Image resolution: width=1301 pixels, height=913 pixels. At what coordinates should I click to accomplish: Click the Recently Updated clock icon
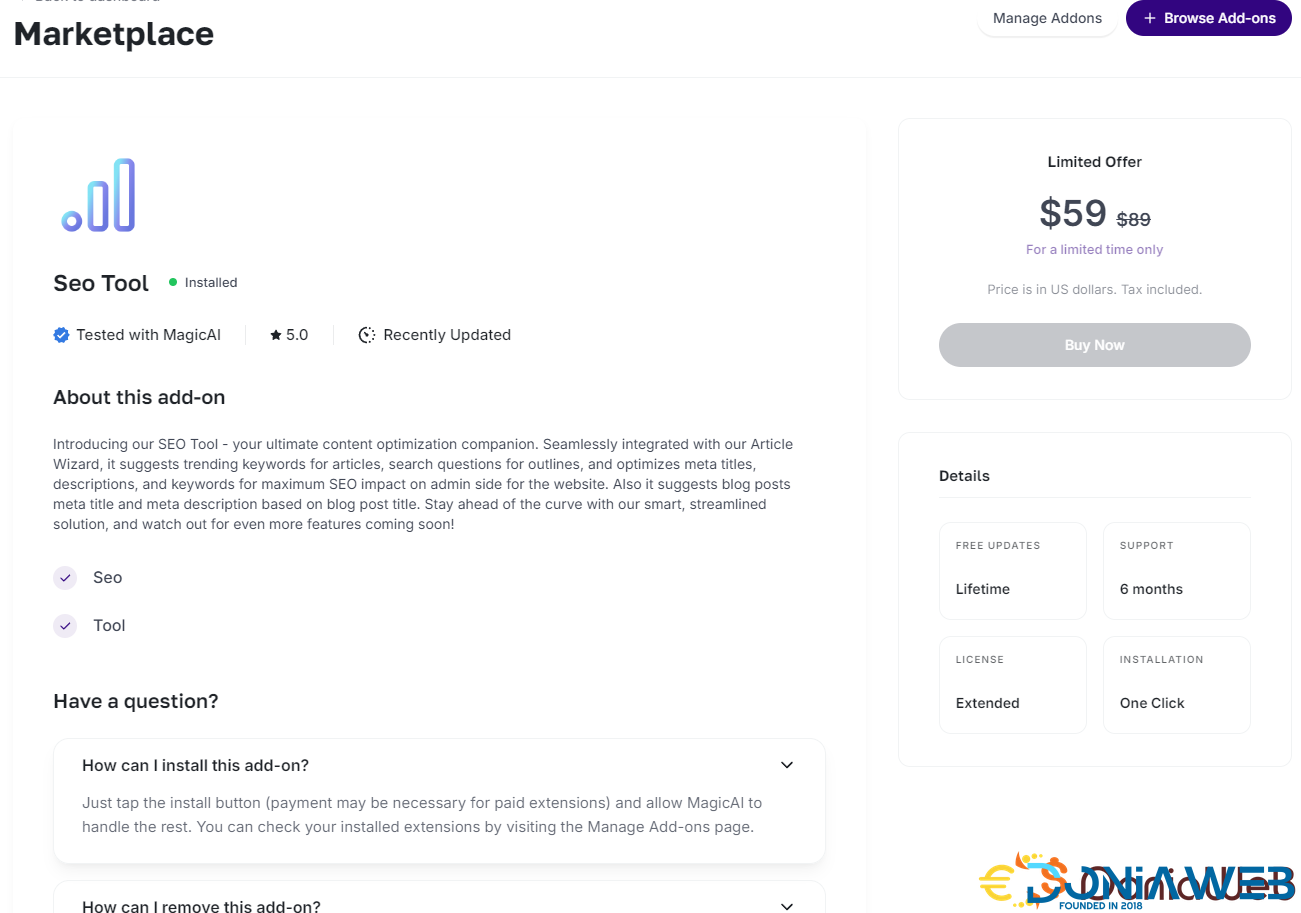click(367, 335)
